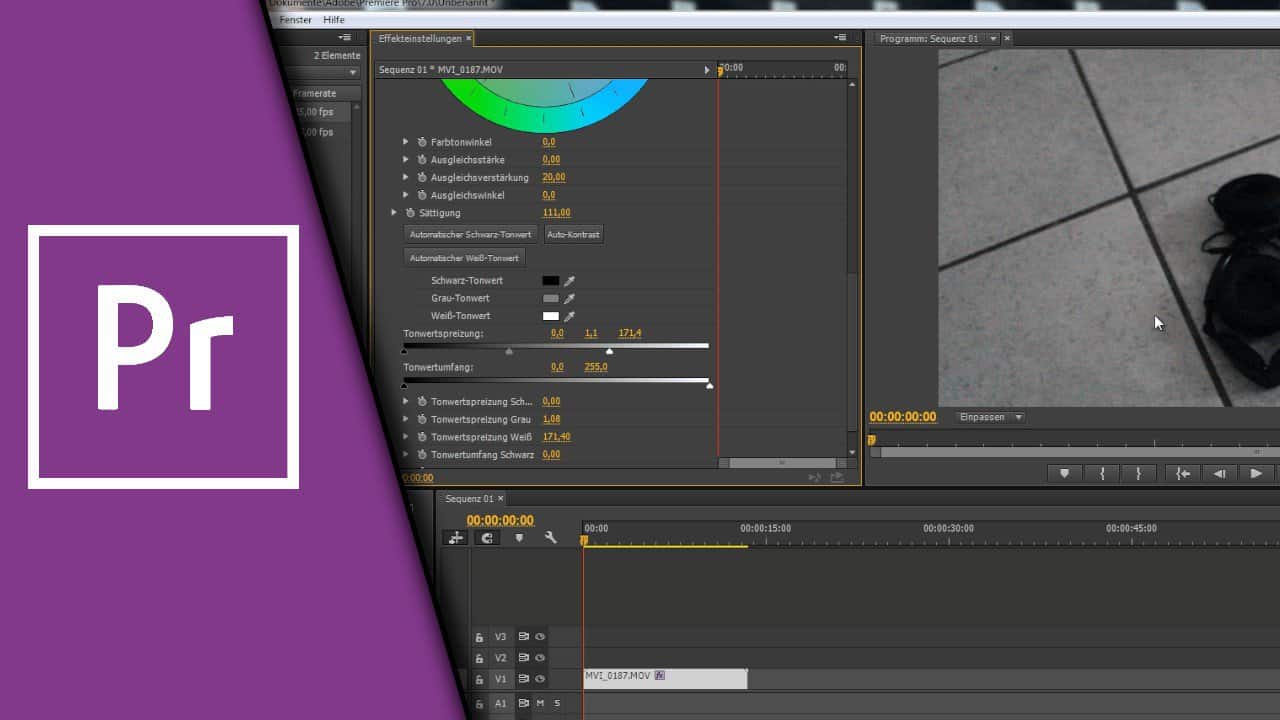Solo audio track A1
This screenshot has height=720, width=1280.
pyautogui.click(x=557, y=703)
